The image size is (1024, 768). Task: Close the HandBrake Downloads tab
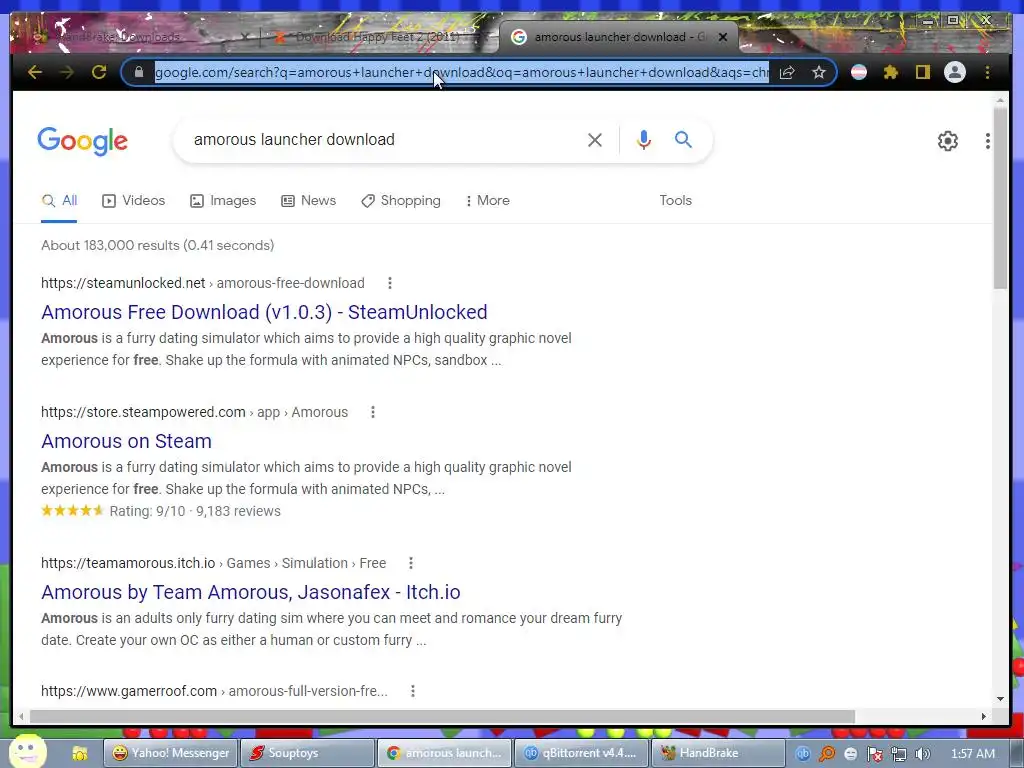[245, 37]
